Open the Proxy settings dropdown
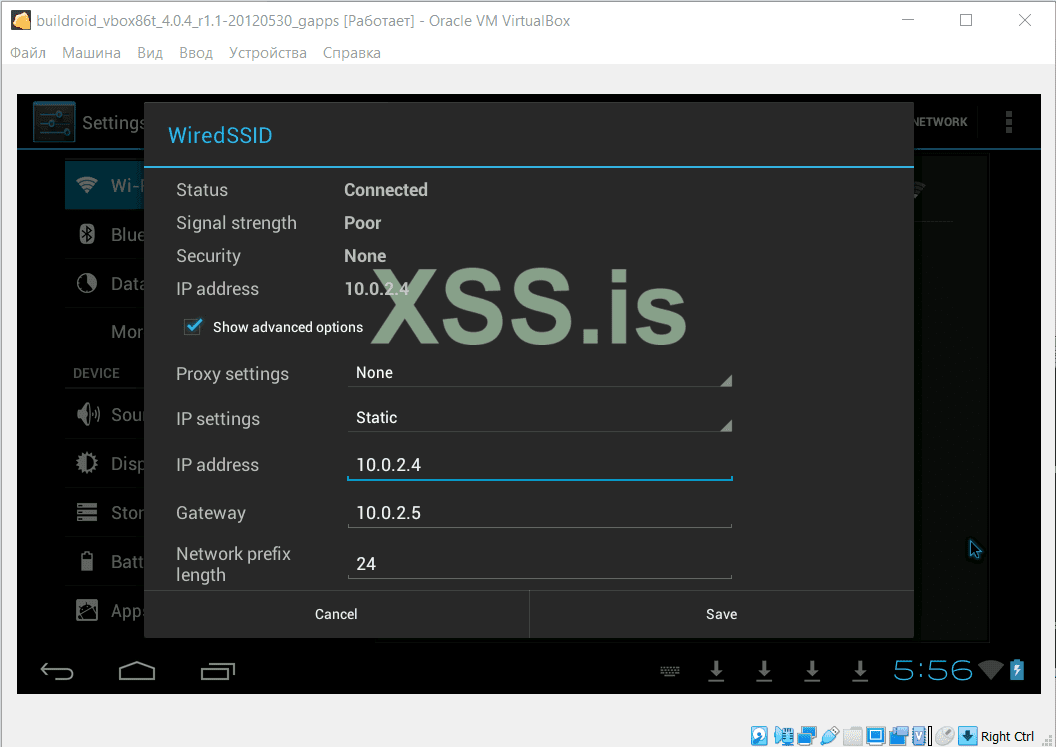Screen dimensions: 1056x747 [539, 373]
